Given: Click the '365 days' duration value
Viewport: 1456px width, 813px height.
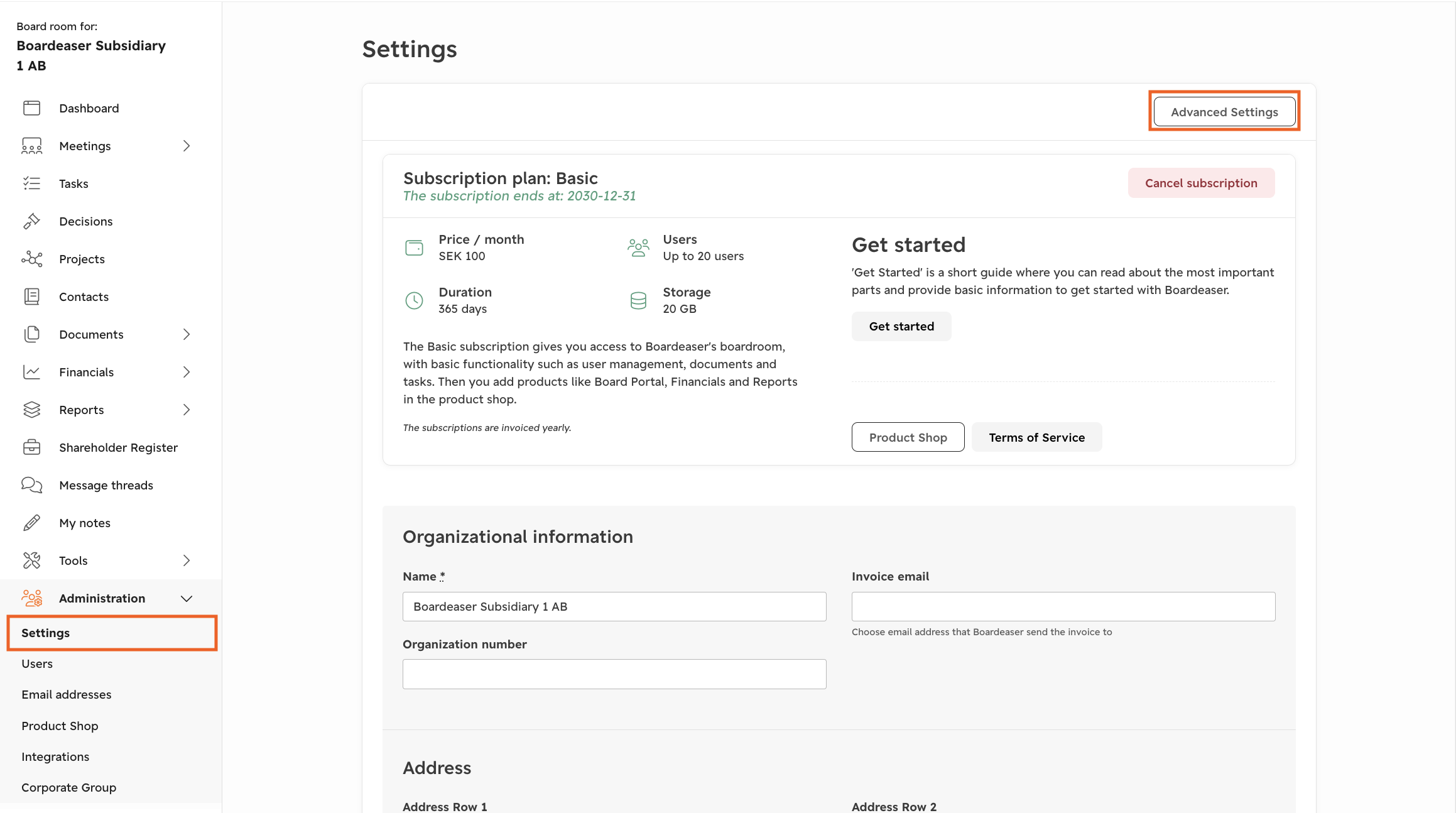Looking at the screenshot, I should (462, 308).
